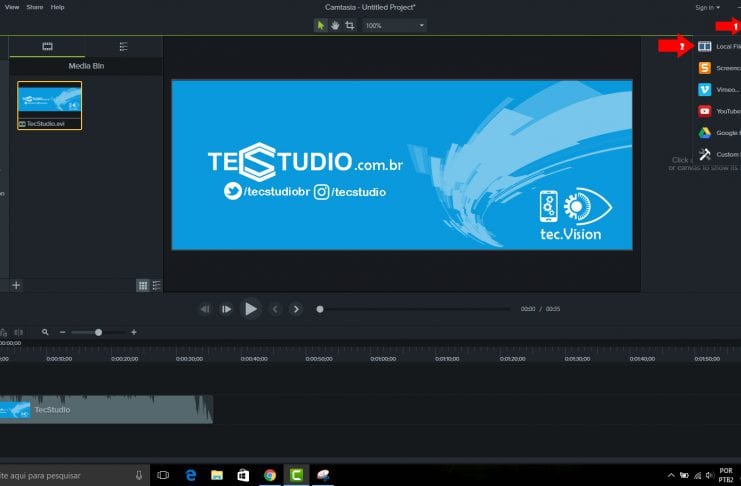
Task: Open File Explorer from taskbar
Action: coord(217,475)
